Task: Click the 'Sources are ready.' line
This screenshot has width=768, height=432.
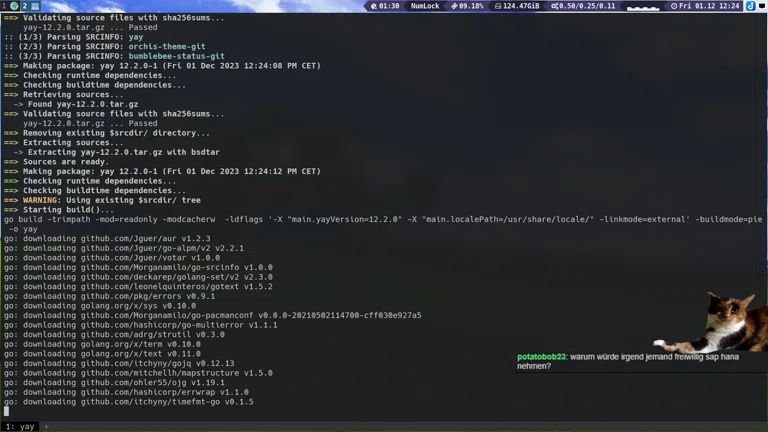Action: click(x=56, y=162)
